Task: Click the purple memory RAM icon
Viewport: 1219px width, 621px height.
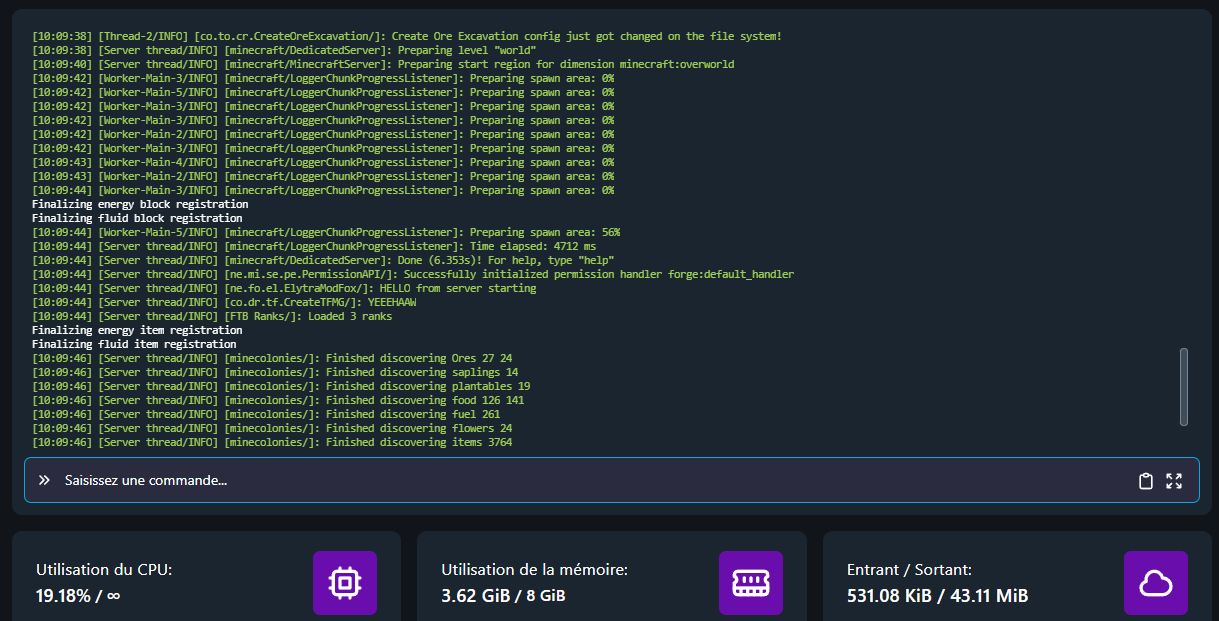Action: tap(751, 583)
